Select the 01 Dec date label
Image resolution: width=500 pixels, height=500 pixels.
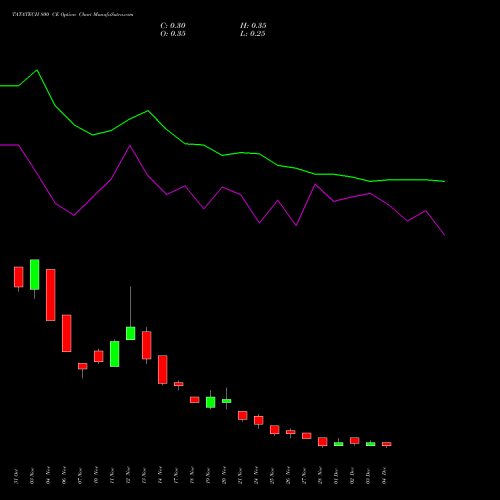point(336,476)
